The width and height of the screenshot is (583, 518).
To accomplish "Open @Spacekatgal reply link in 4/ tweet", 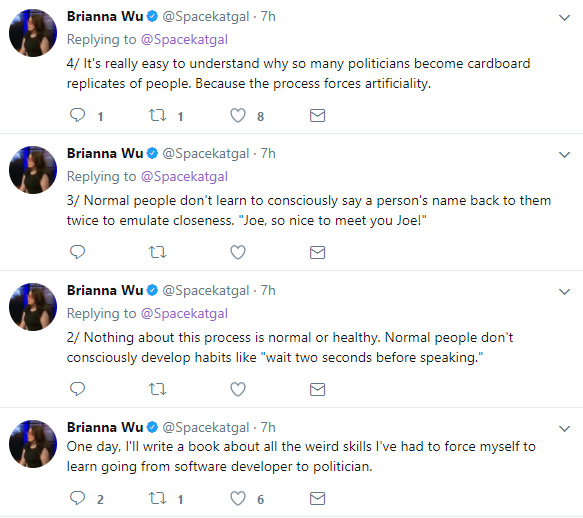I will click(x=184, y=39).
